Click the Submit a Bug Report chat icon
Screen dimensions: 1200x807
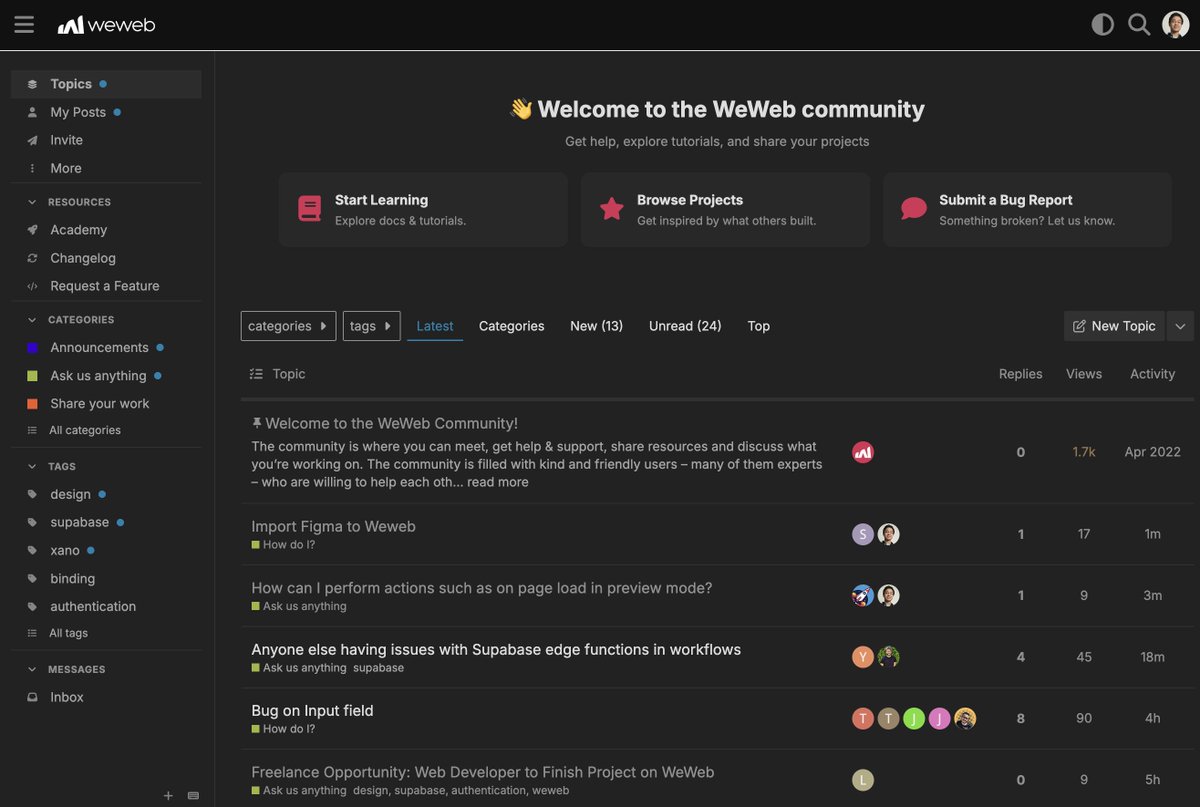913,209
